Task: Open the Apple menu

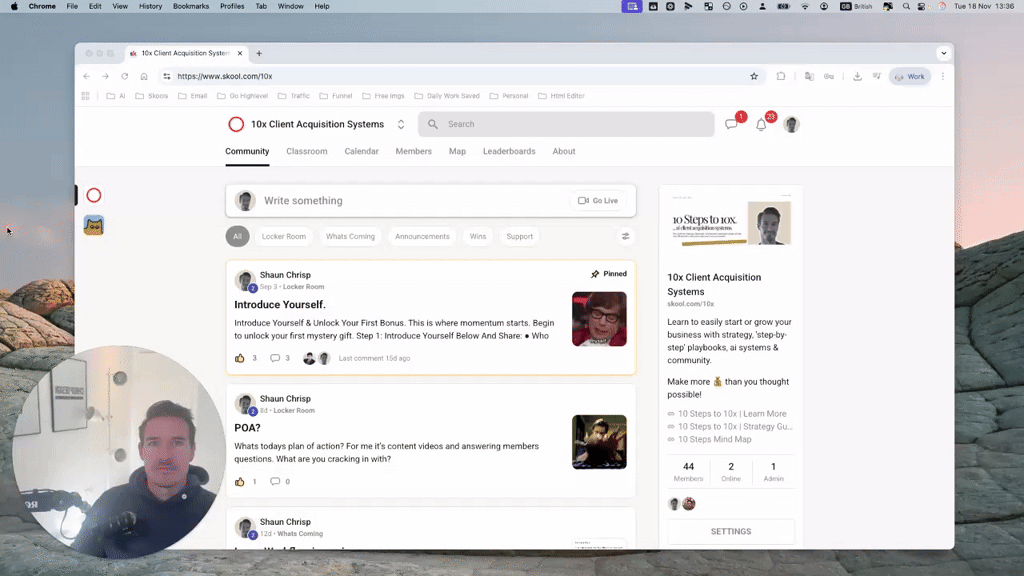Action: 14,7
